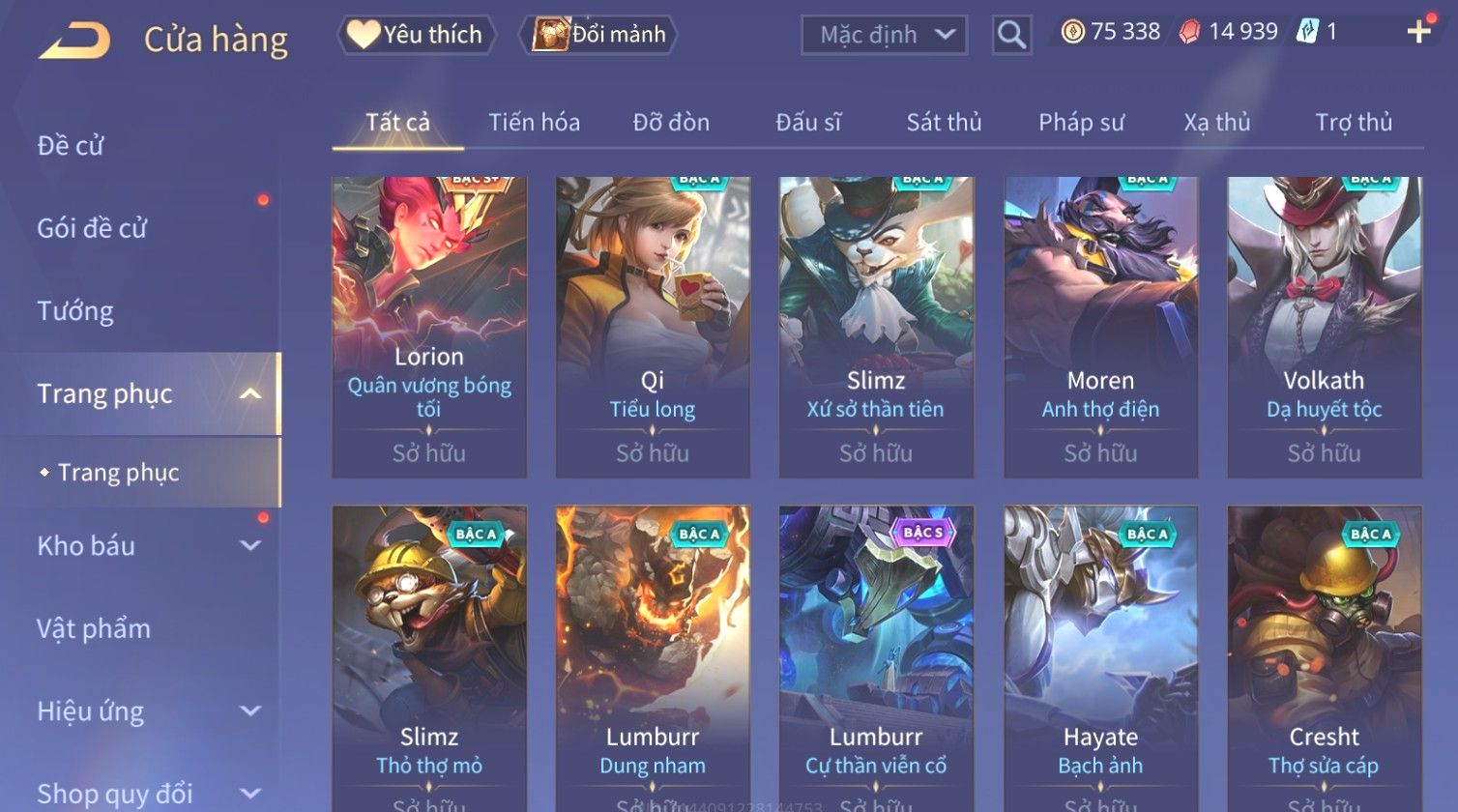Select Hayate Bạch ảnh skin card
The width and height of the screenshot is (1458, 812).
pyautogui.click(x=1100, y=659)
